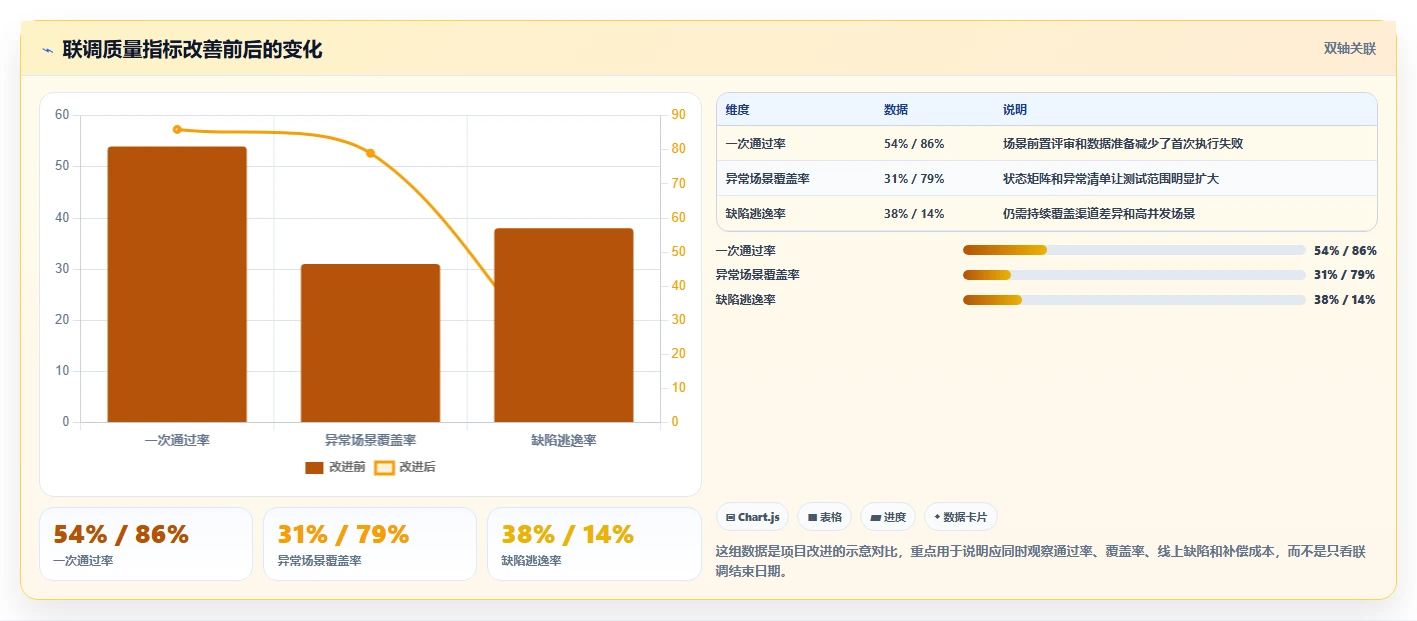This screenshot has height=621, width=1417.
Task: Click the 缺陷逃逸率 x-axis label
Action: pos(564,440)
